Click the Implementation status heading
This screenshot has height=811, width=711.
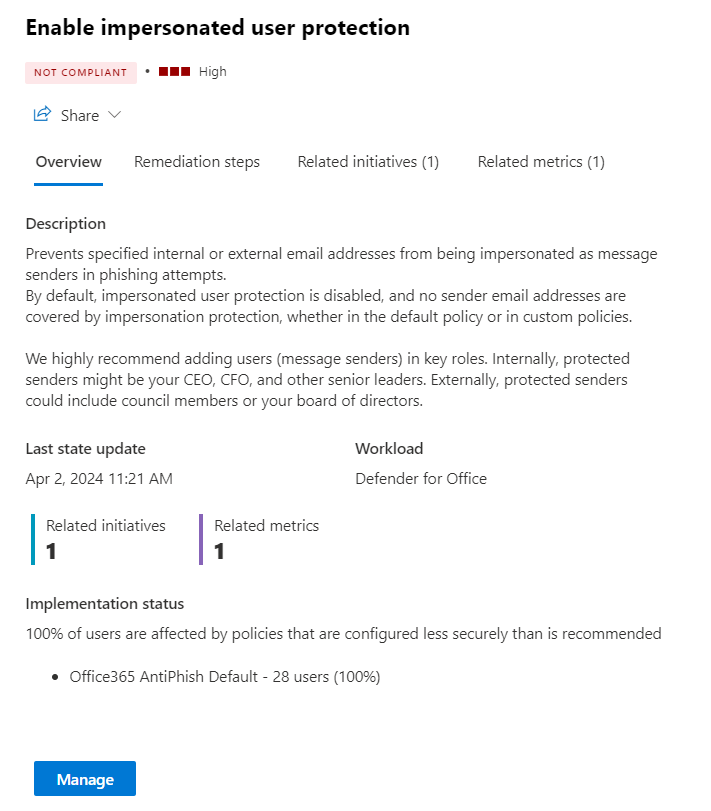[105, 603]
